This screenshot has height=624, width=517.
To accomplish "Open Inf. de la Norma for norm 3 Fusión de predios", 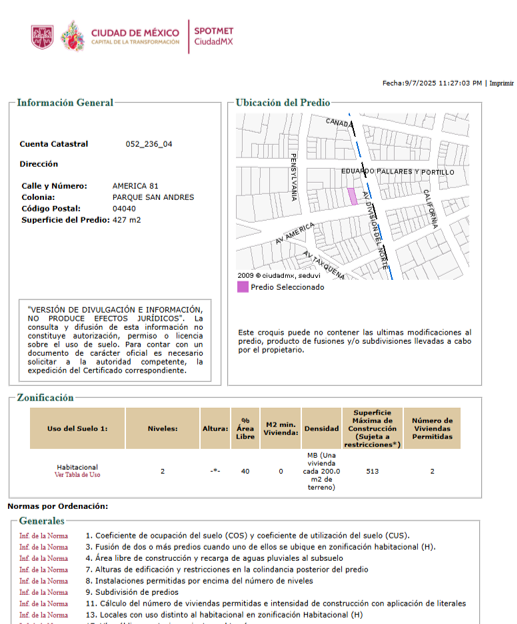I will pyautogui.click(x=43, y=547).
